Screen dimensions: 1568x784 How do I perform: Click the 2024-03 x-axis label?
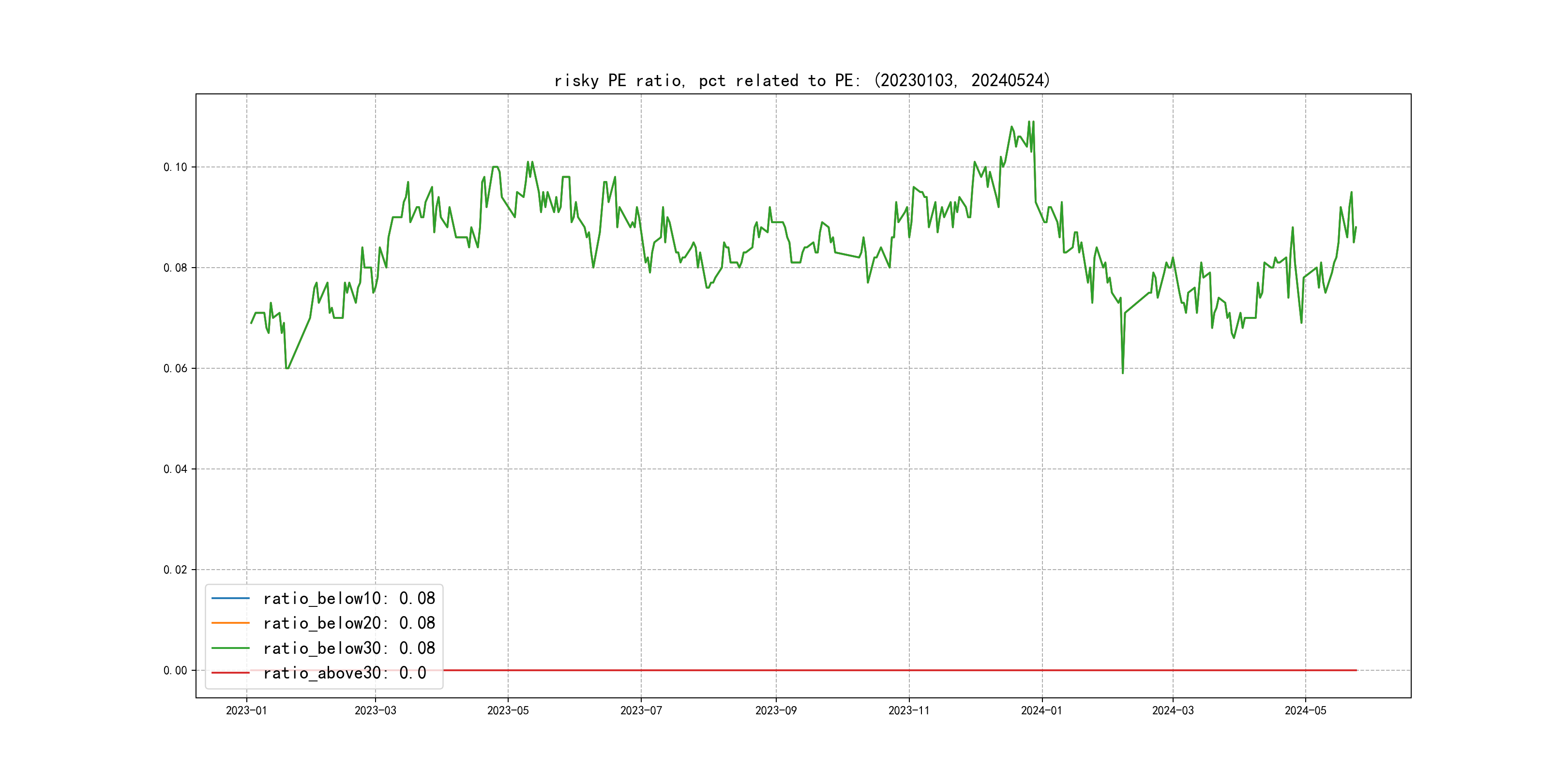[1173, 711]
